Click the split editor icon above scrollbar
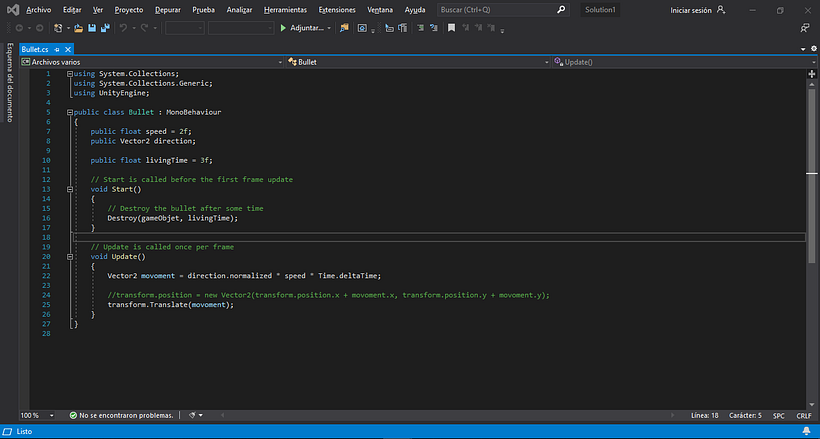The image size is (820, 439). 812,74
